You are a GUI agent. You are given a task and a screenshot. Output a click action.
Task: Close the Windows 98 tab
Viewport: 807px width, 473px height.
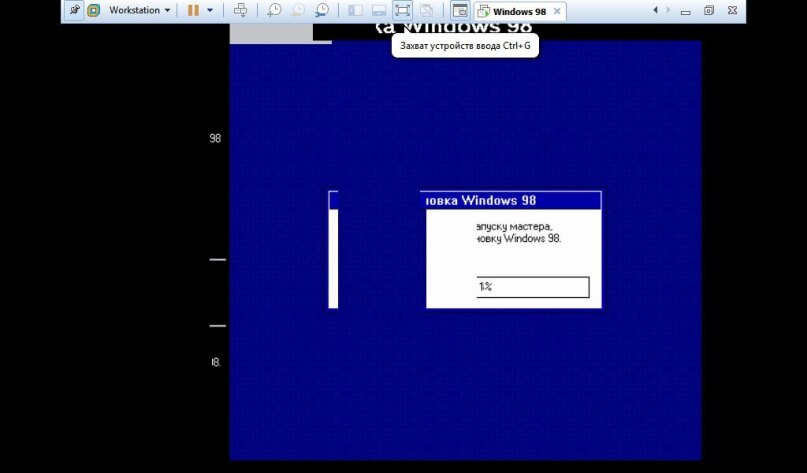557,11
